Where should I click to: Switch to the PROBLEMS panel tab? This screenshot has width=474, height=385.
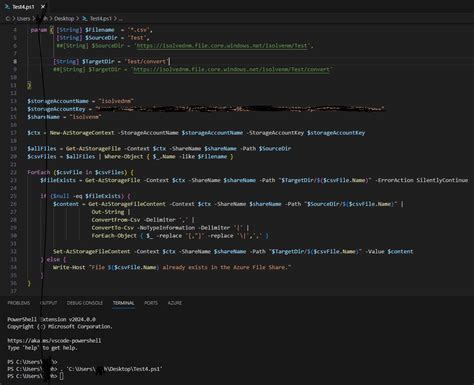click(x=19, y=303)
